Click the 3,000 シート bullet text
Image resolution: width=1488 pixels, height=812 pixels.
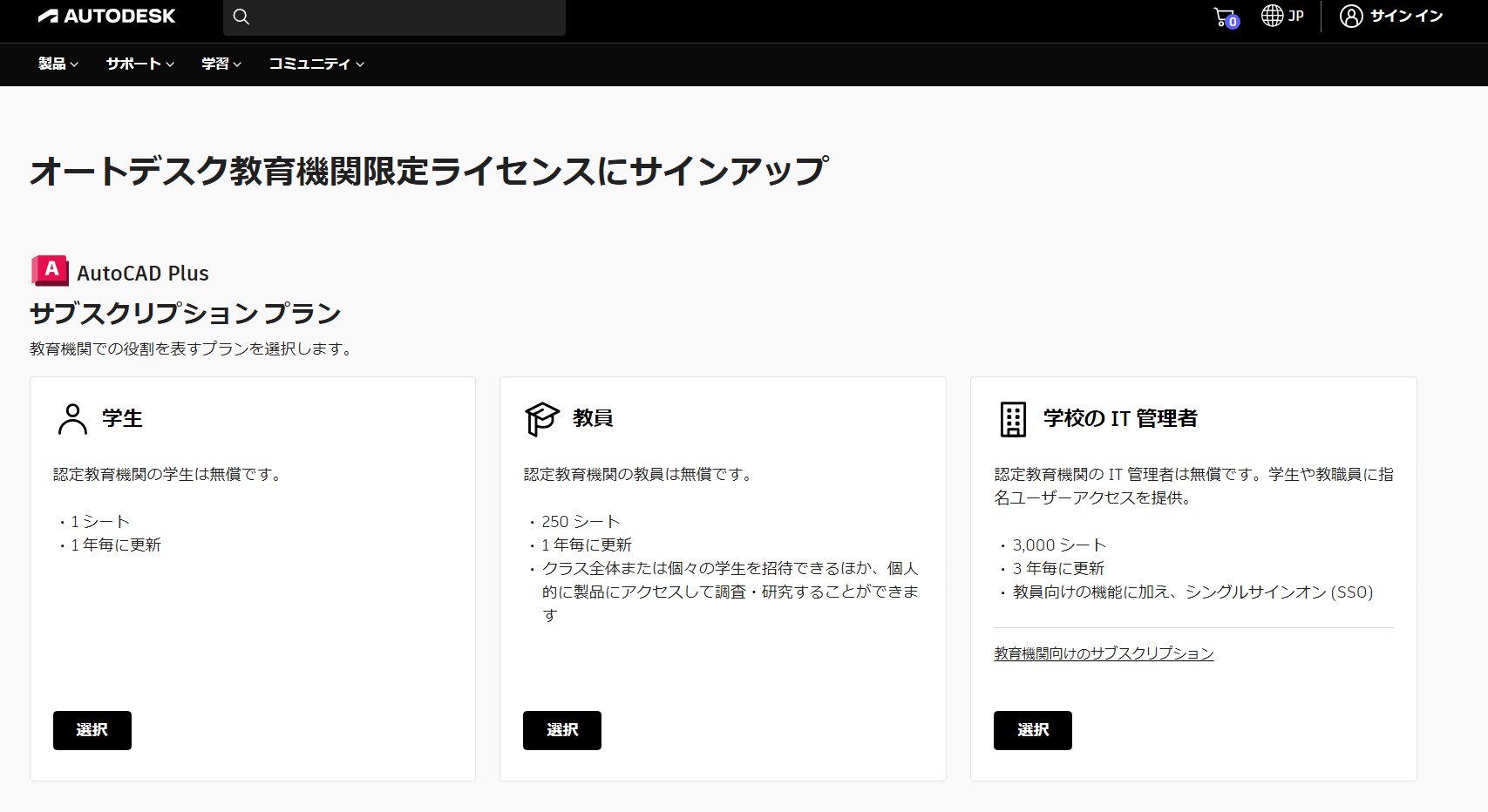coord(1059,545)
